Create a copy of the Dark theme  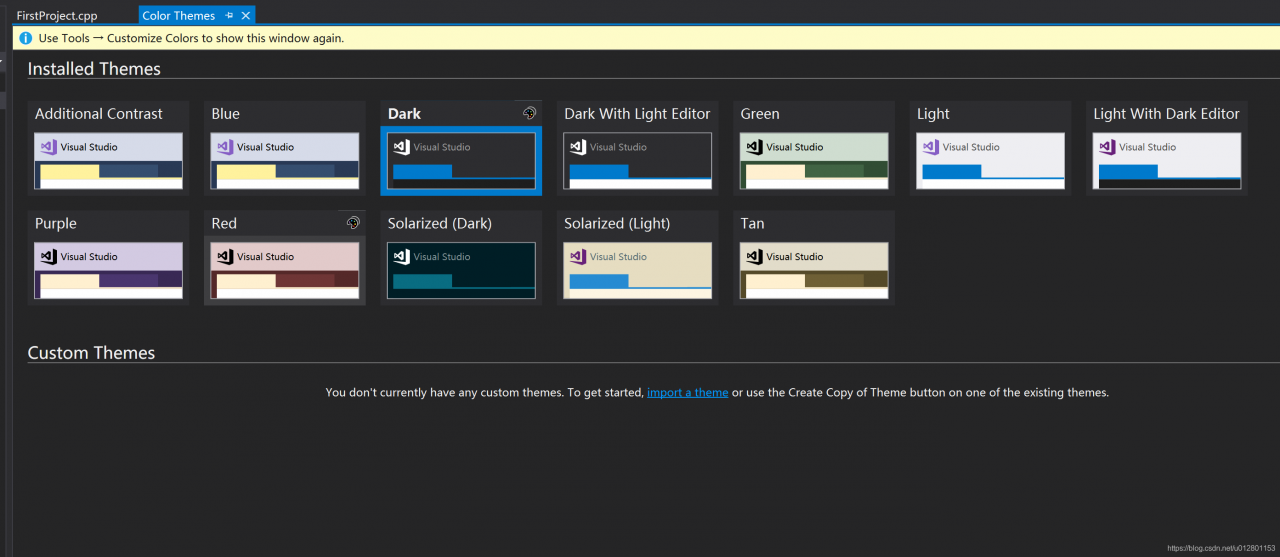529,113
